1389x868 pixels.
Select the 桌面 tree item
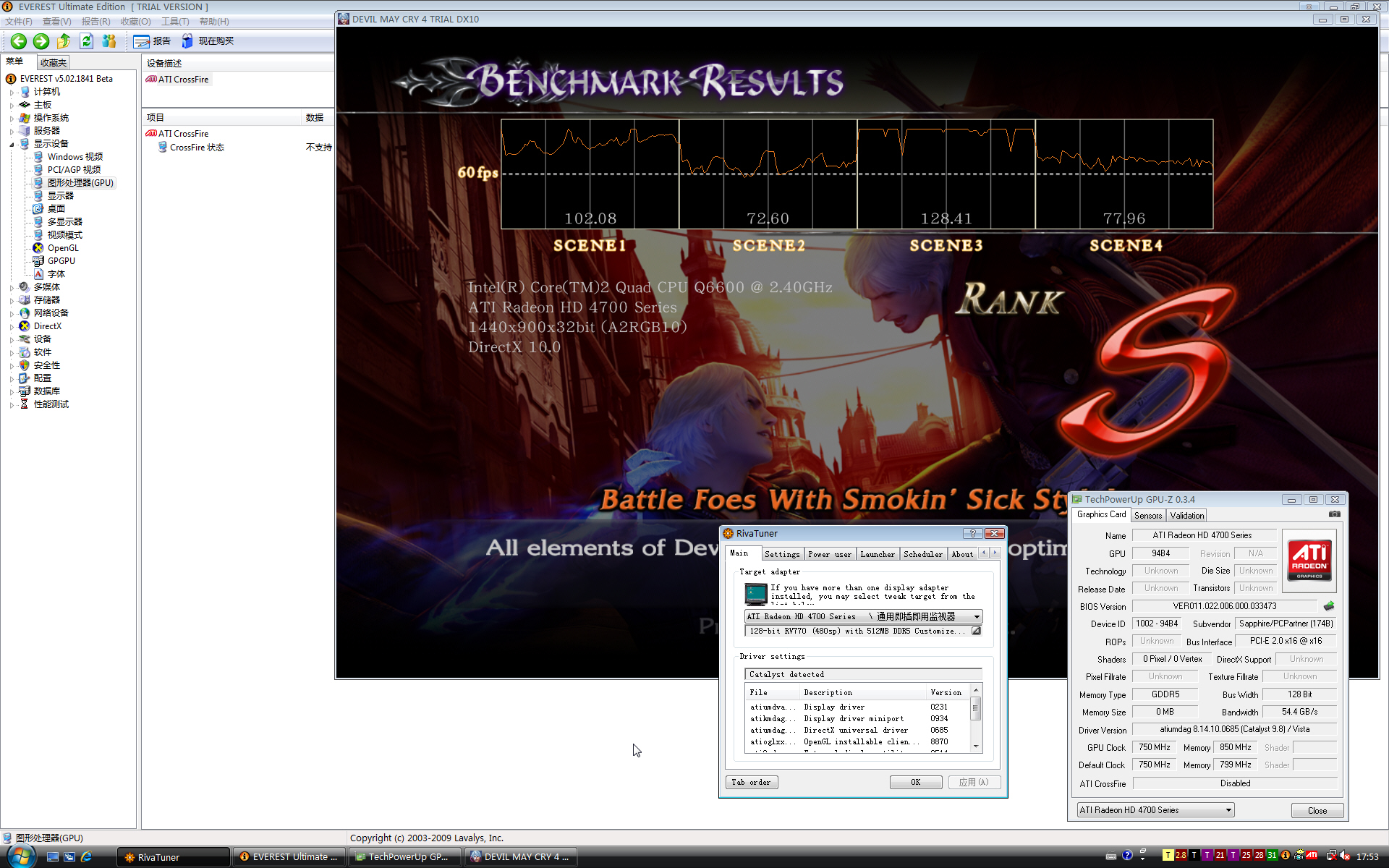click(x=56, y=209)
